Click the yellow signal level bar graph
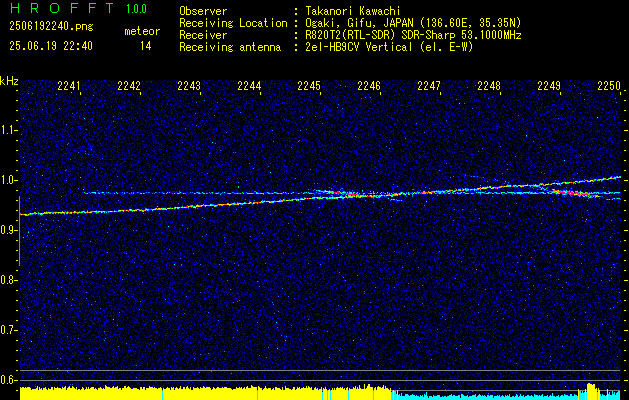 (206, 393)
